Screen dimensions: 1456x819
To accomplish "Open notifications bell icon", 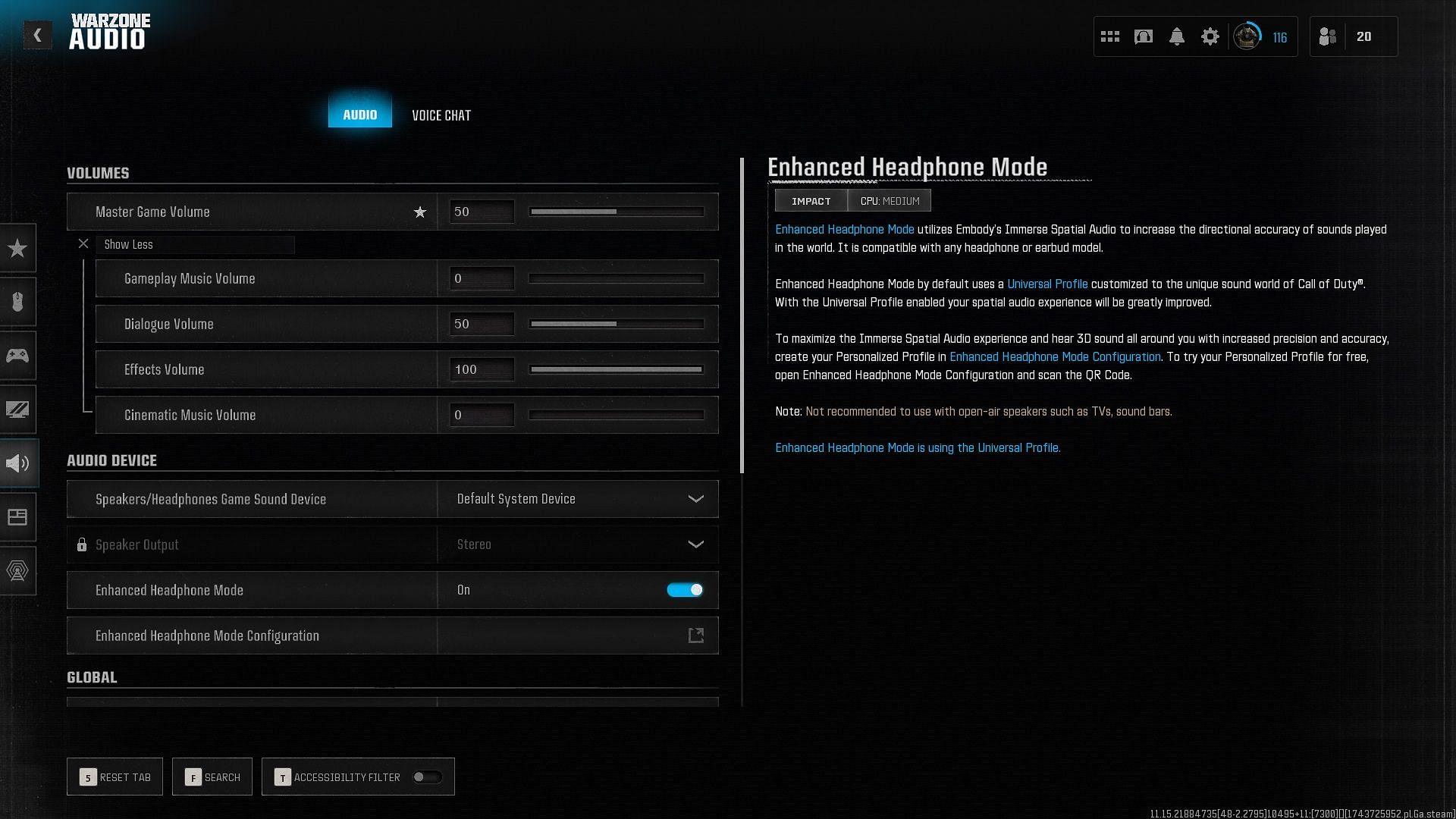I will [1176, 36].
